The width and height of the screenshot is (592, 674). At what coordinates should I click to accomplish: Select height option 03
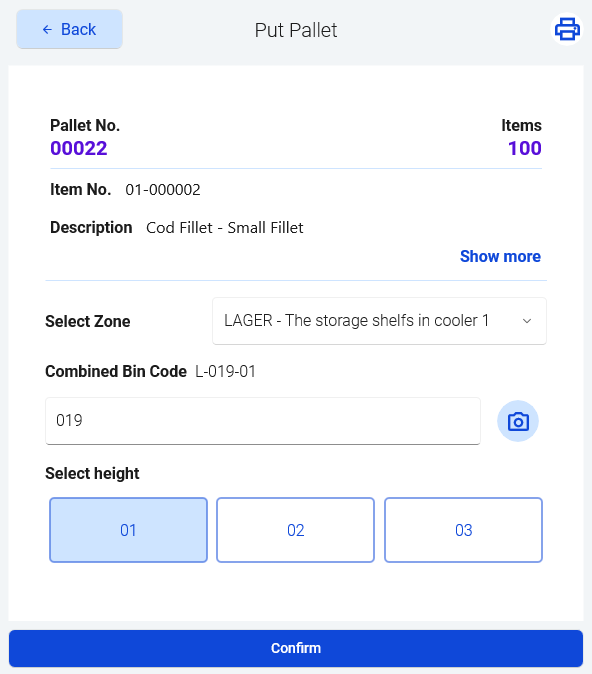click(x=463, y=530)
